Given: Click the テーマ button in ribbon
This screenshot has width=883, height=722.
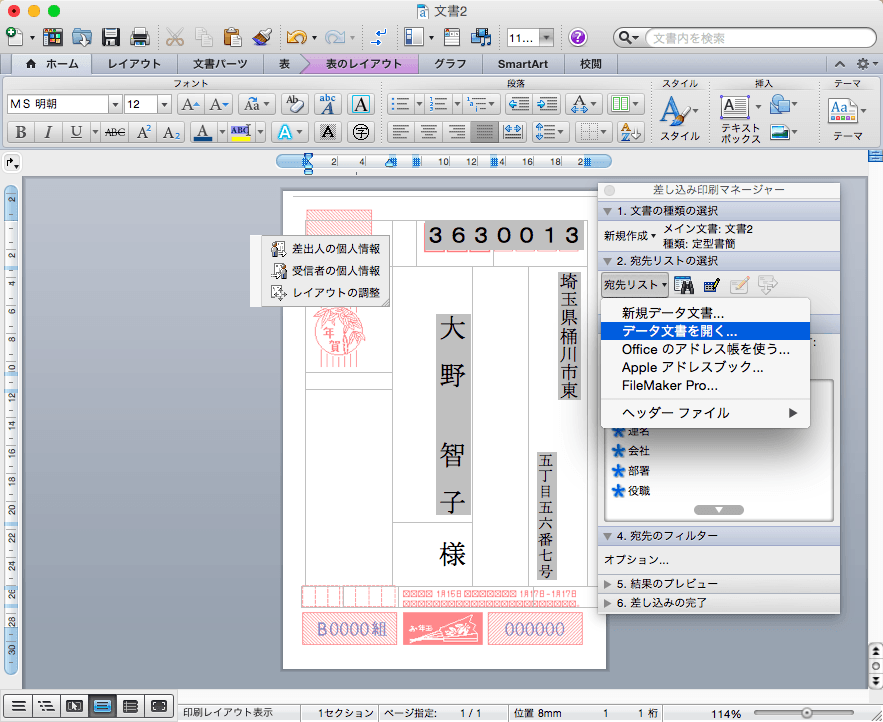Looking at the screenshot, I should tap(848, 119).
